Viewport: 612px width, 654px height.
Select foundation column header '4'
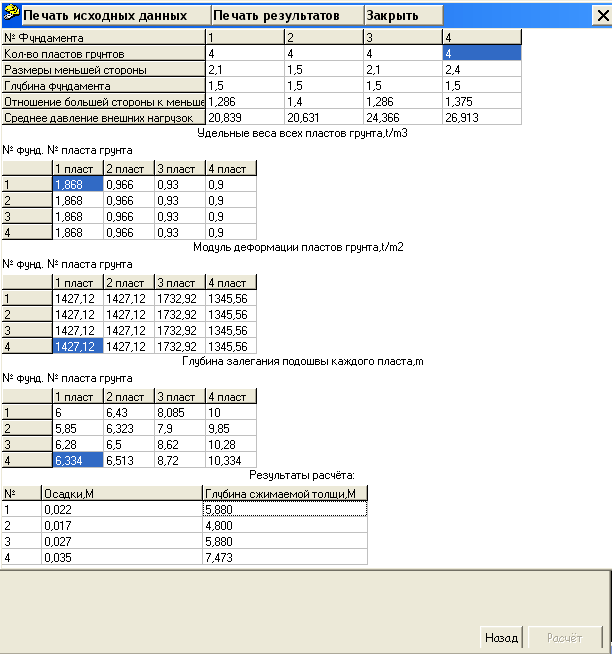point(482,38)
